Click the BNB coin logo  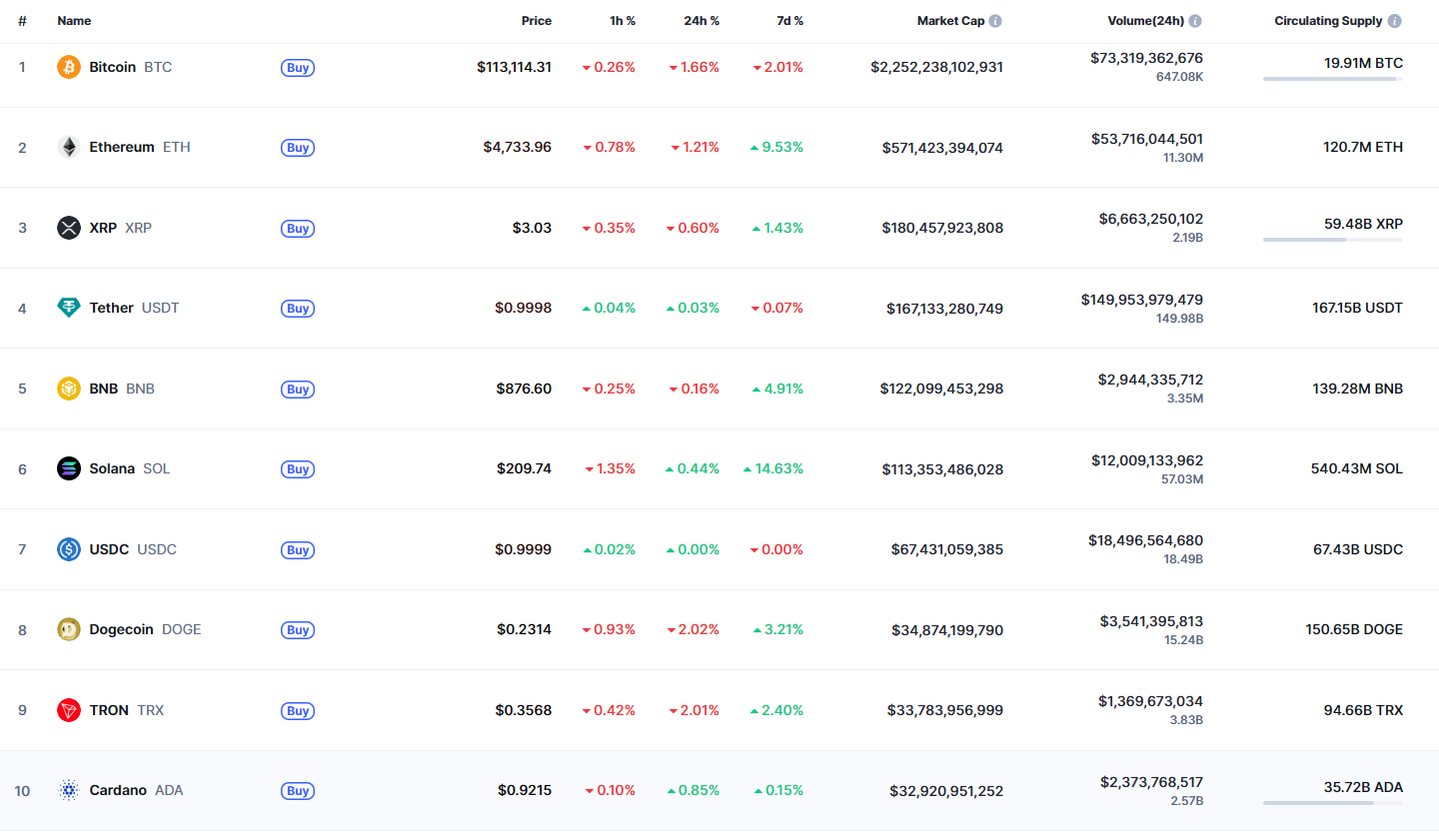point(69,389)
